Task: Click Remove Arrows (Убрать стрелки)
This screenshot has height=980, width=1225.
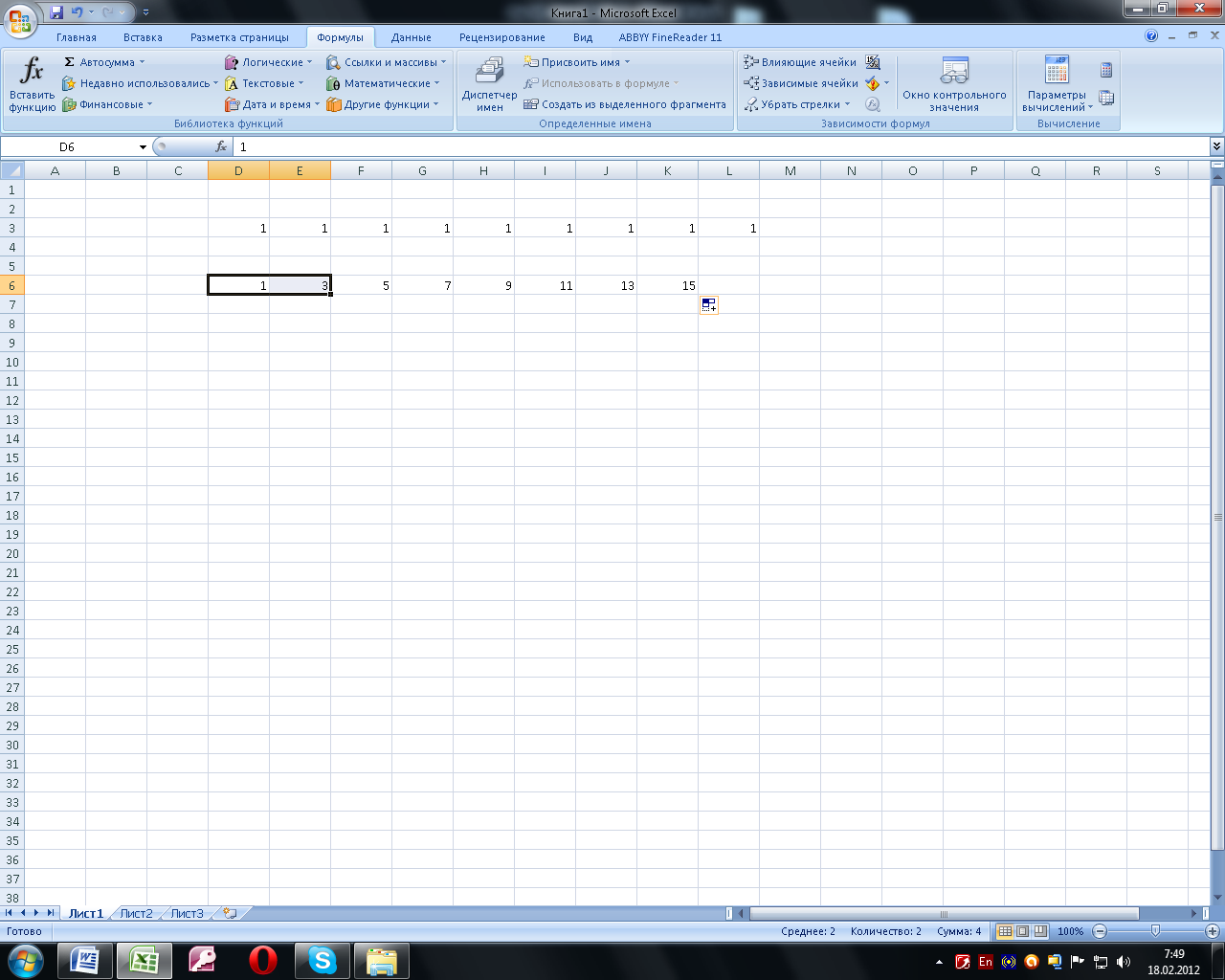Action: click(x=796, y=104)
